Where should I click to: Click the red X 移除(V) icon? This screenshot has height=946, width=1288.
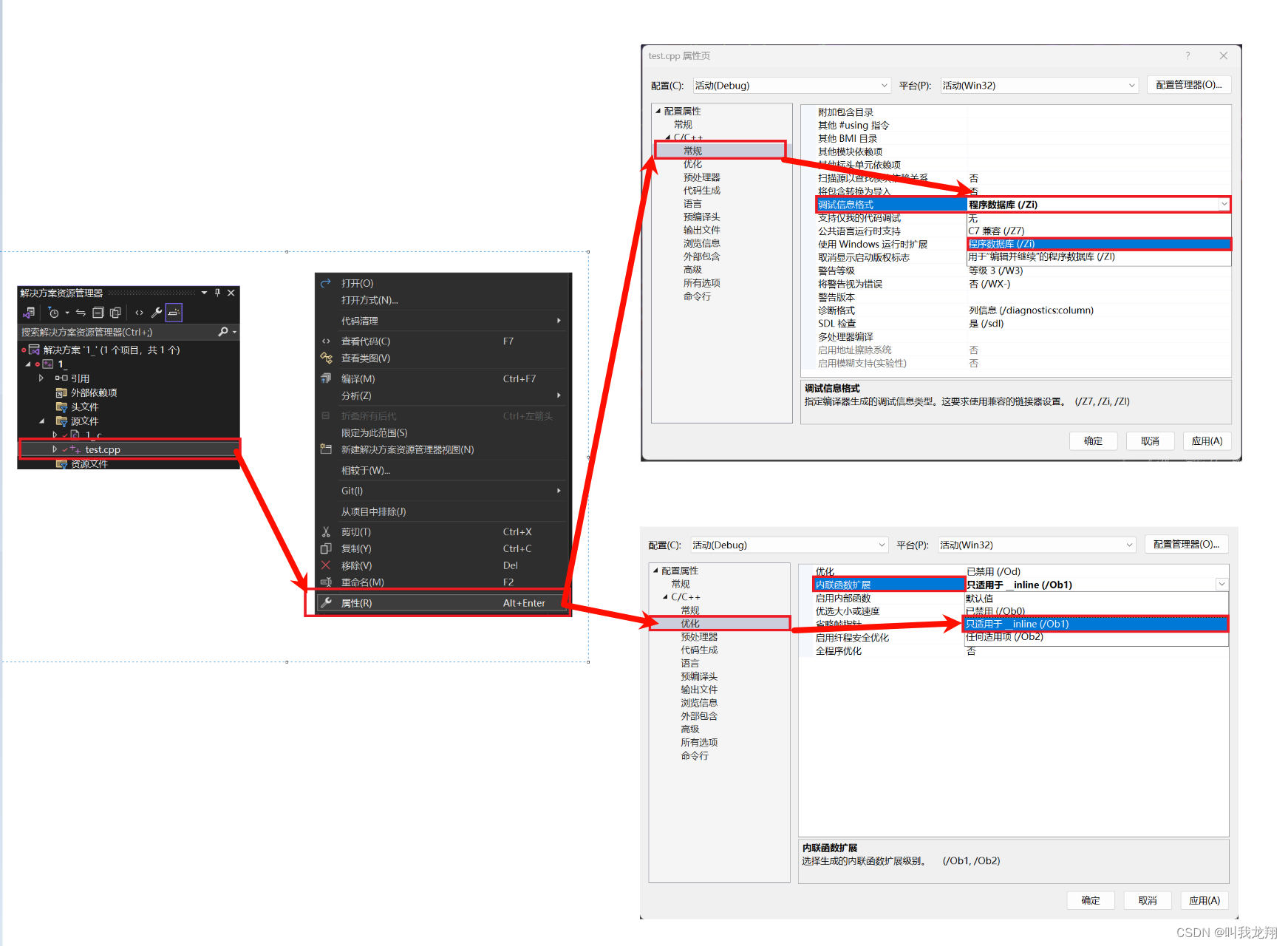(326, 565)
